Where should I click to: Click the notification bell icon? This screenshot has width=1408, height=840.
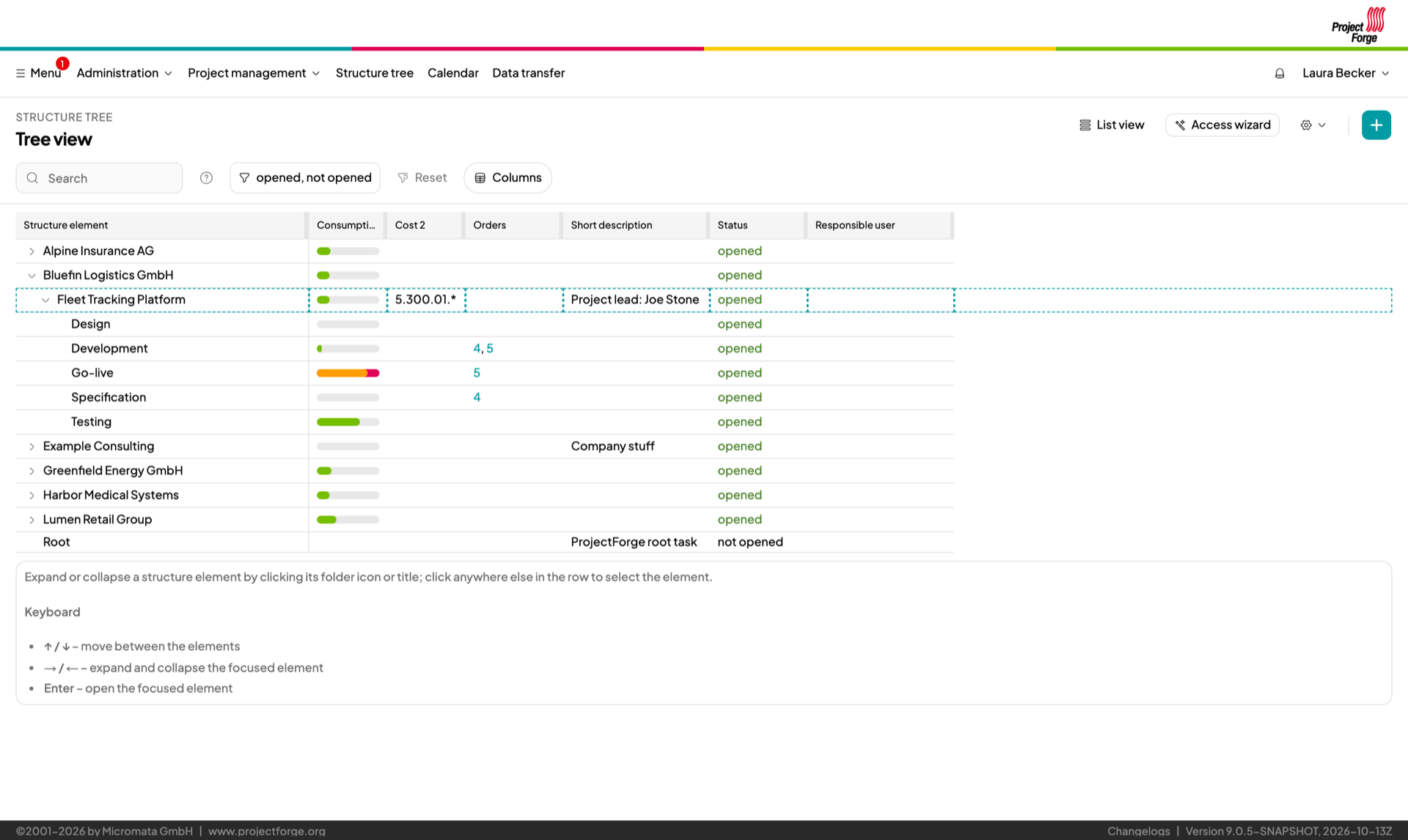coord(1280,73)
